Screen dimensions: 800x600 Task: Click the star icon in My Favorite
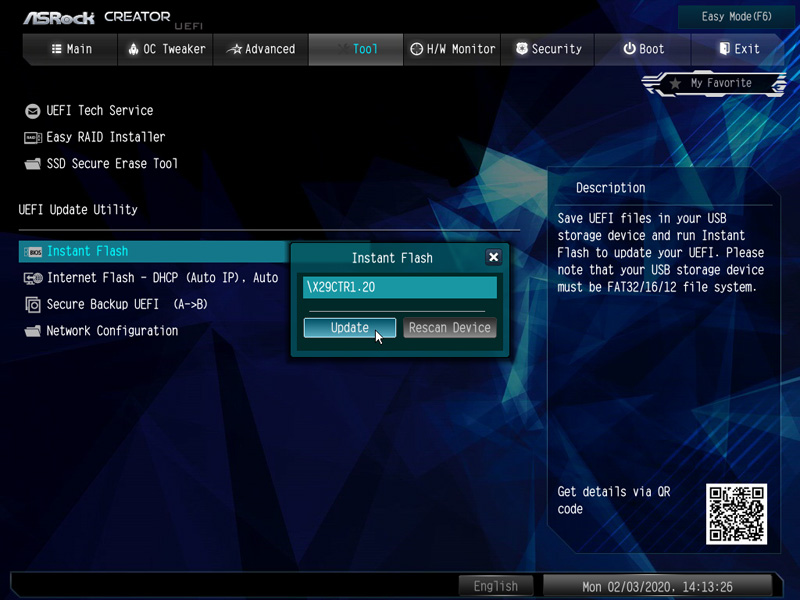[x=675, y=83]
